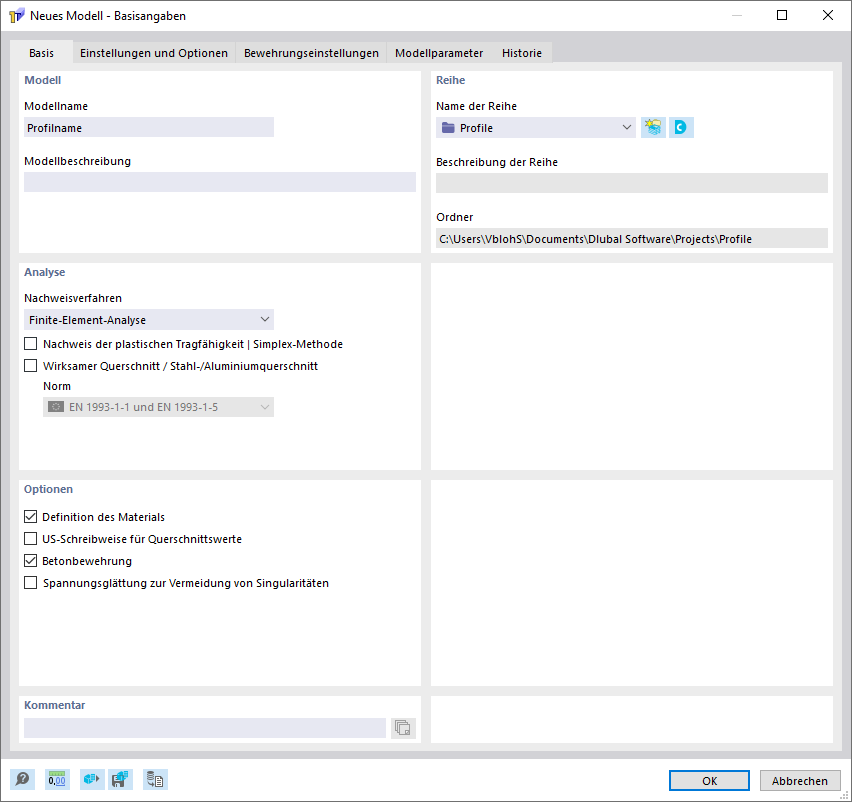Click the model rendering options icon
The width and height of the screenshot is (852, 802).
coord(91,779)
